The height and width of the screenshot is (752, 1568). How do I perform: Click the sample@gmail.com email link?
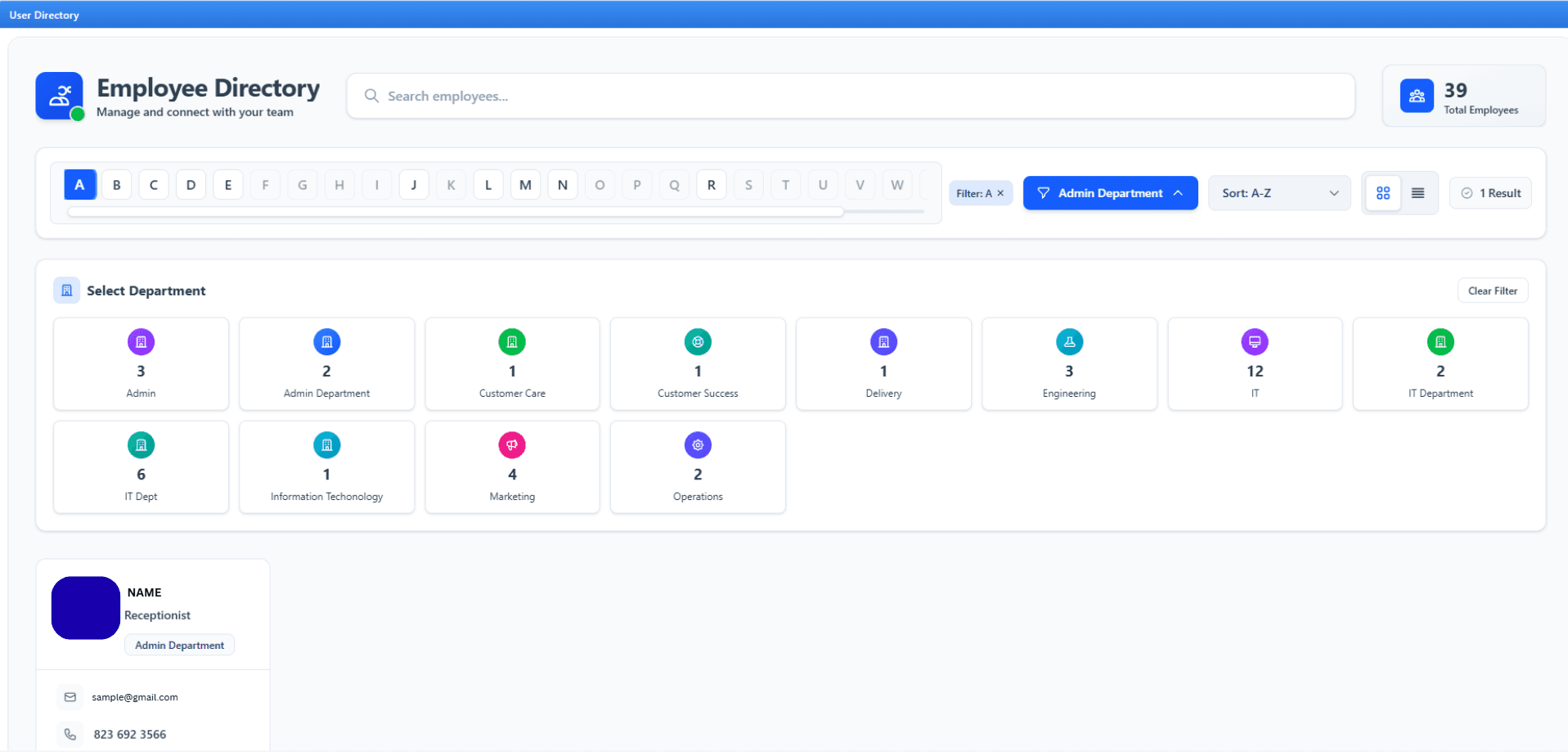pyautogui.click(x=135, y=696)
